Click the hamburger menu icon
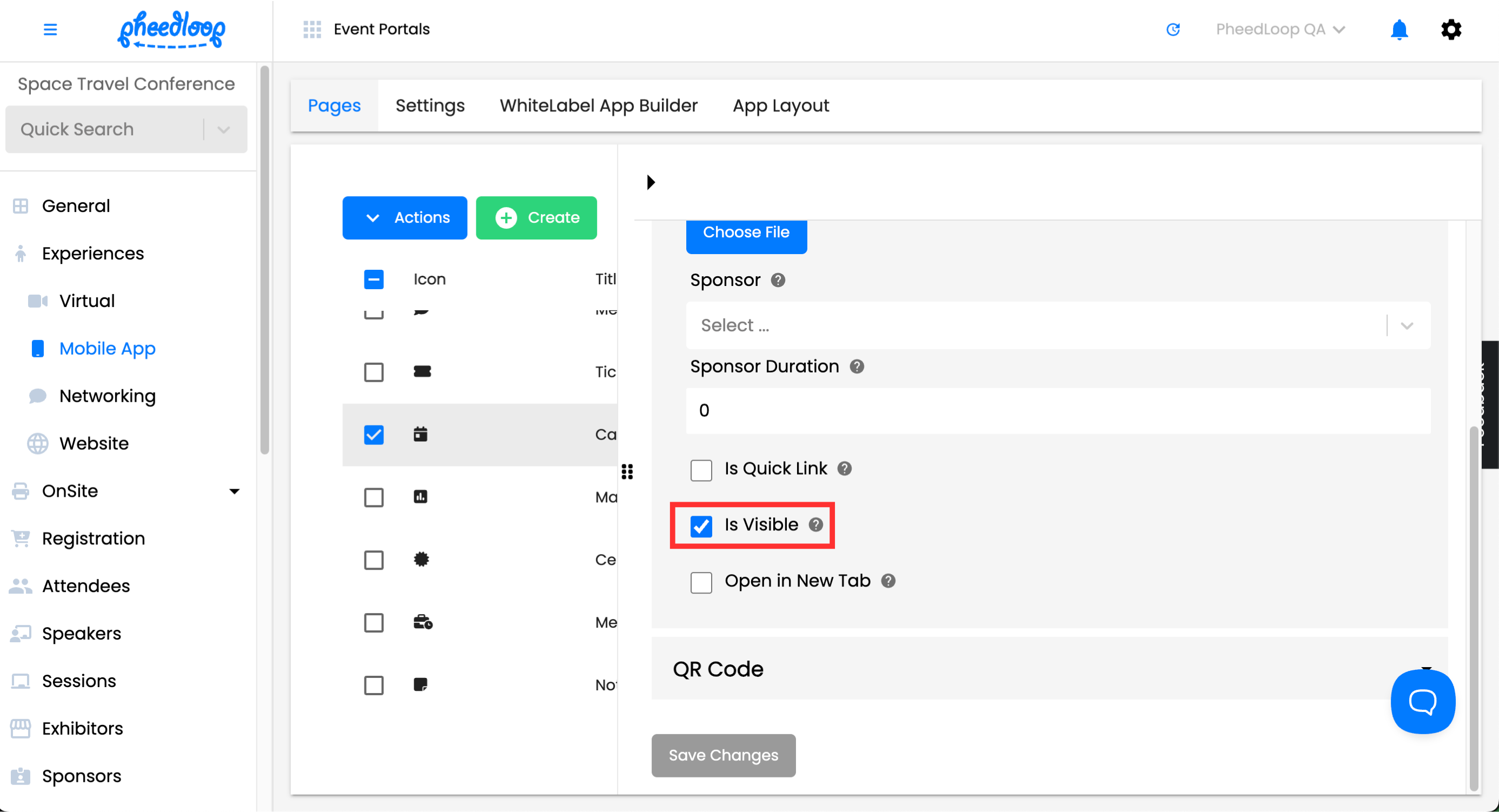1499x812 pixels. tap(50, 29)
